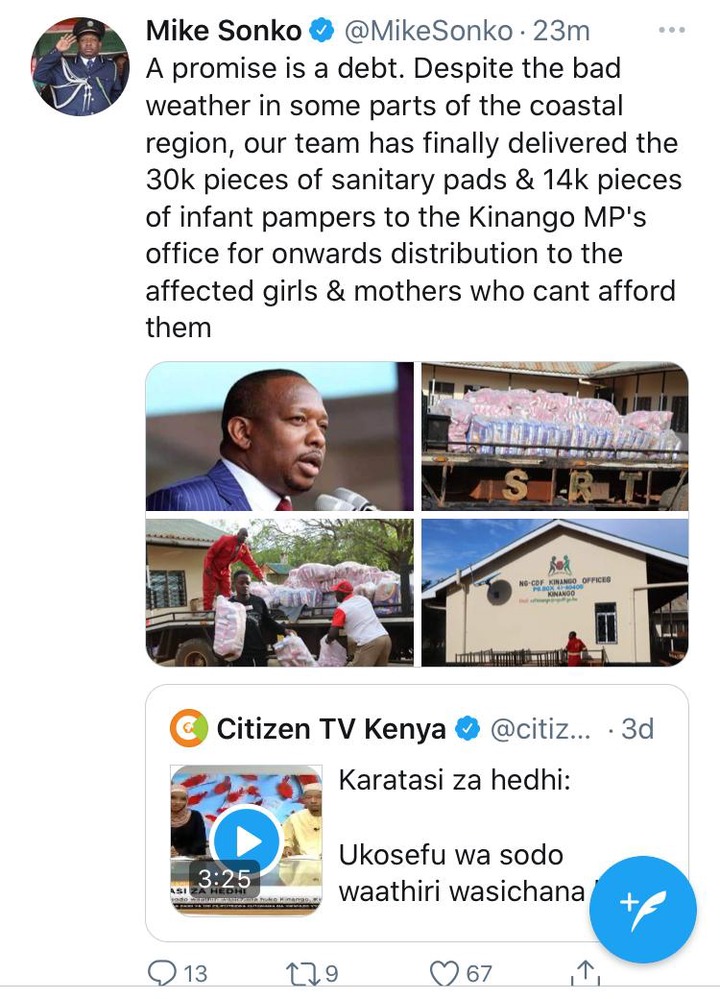The image size is (720, 999).
Task: Click the 23m tweet timestamp
Action: coord(561,31)
